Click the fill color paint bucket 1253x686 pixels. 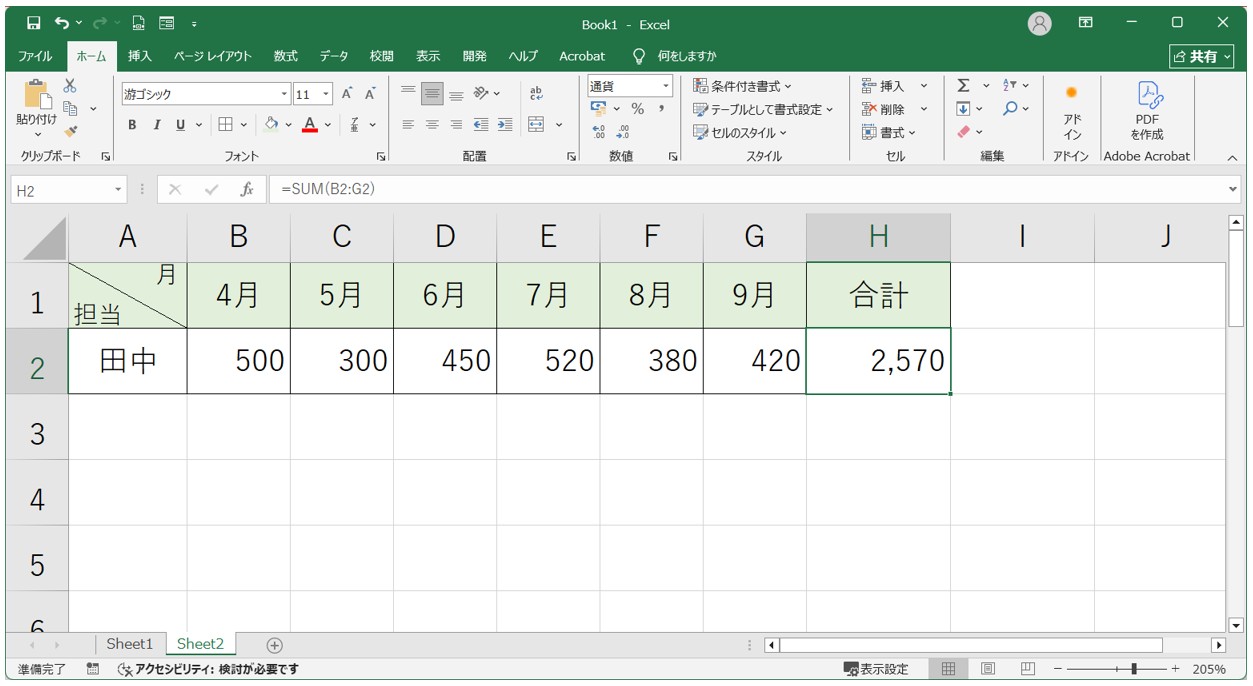pos(271,125)
